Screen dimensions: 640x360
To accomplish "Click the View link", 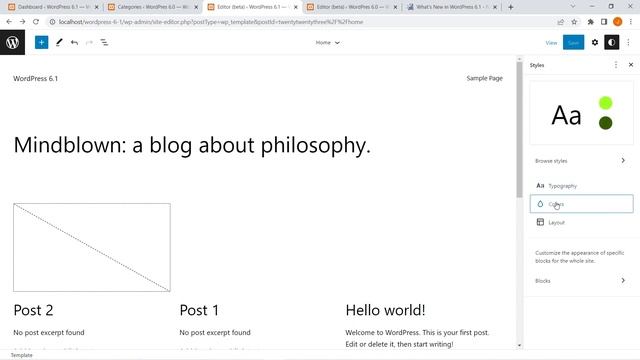I will tap(551, 42).
